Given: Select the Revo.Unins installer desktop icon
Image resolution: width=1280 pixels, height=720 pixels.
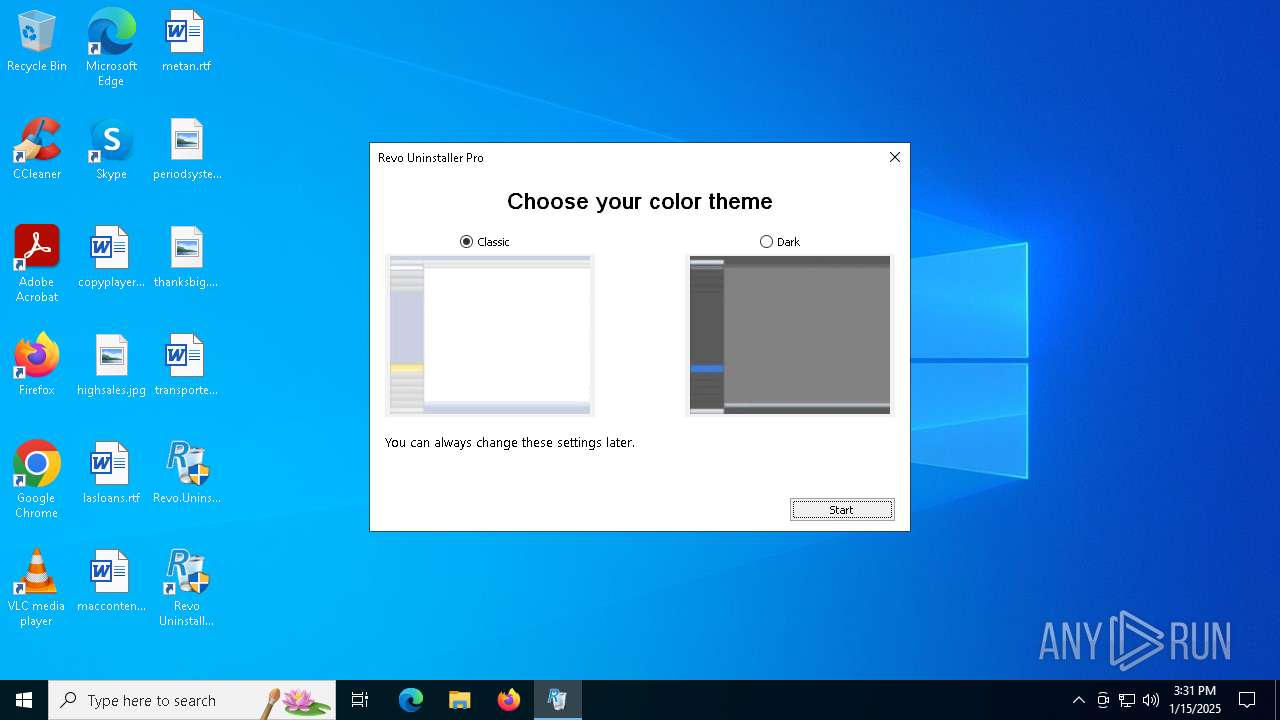Looking at the screenshot, I should [x=186, y=474].
